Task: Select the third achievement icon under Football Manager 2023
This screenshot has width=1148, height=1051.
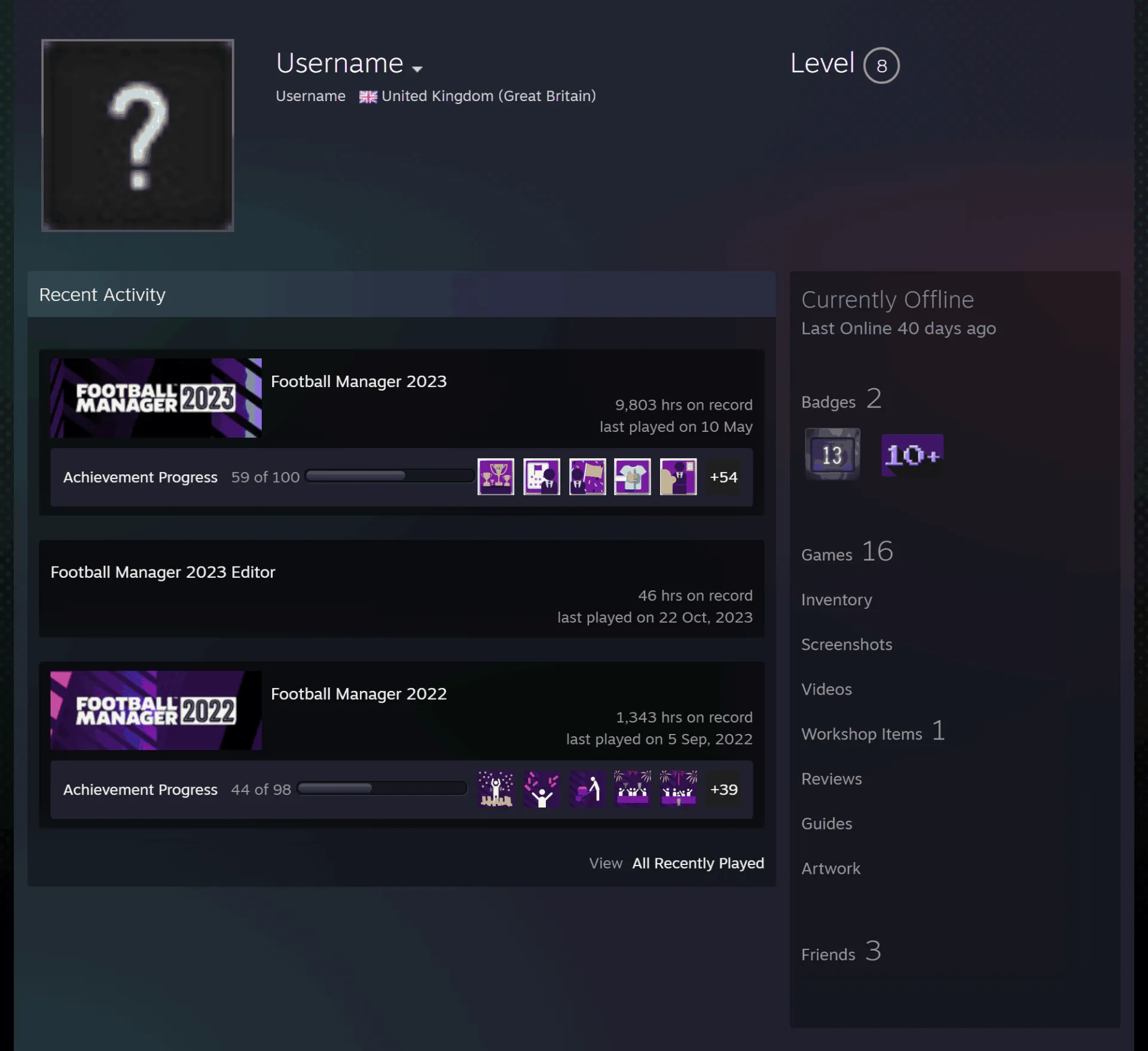Action: pos(587,477)
